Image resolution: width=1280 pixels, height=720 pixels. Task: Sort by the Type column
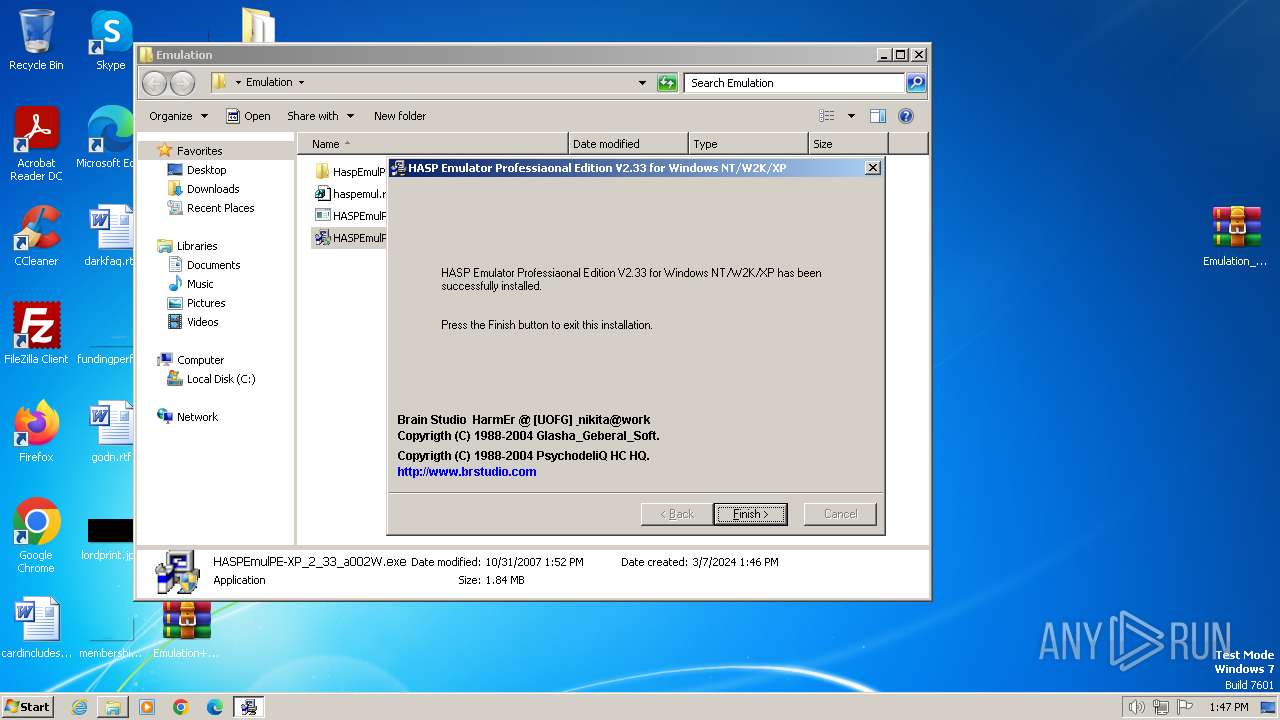pos(748,144)
